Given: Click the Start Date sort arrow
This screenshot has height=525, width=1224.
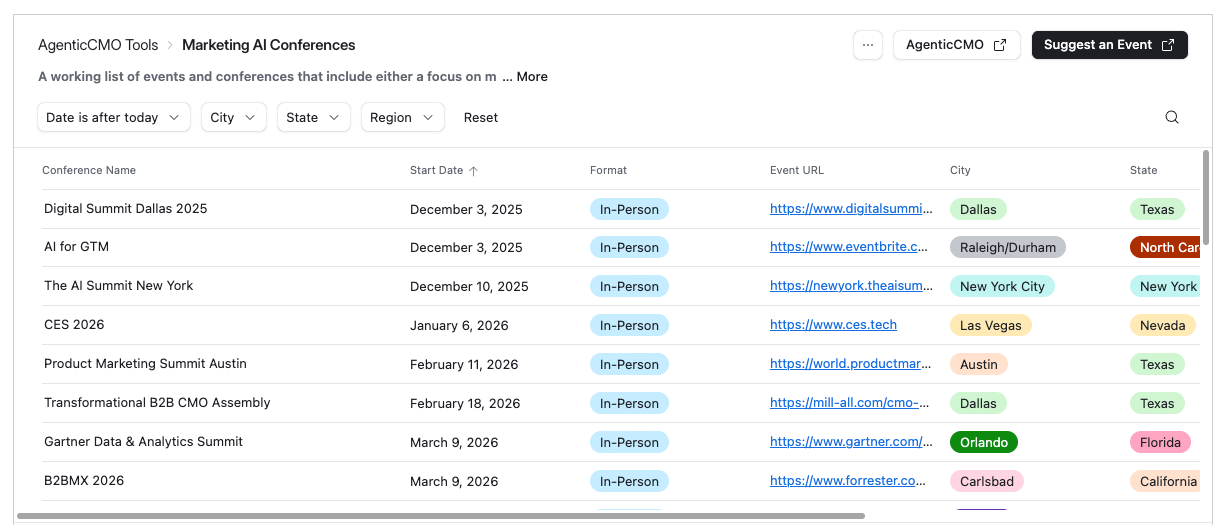Looking at the screenshot, I should 473,171.
